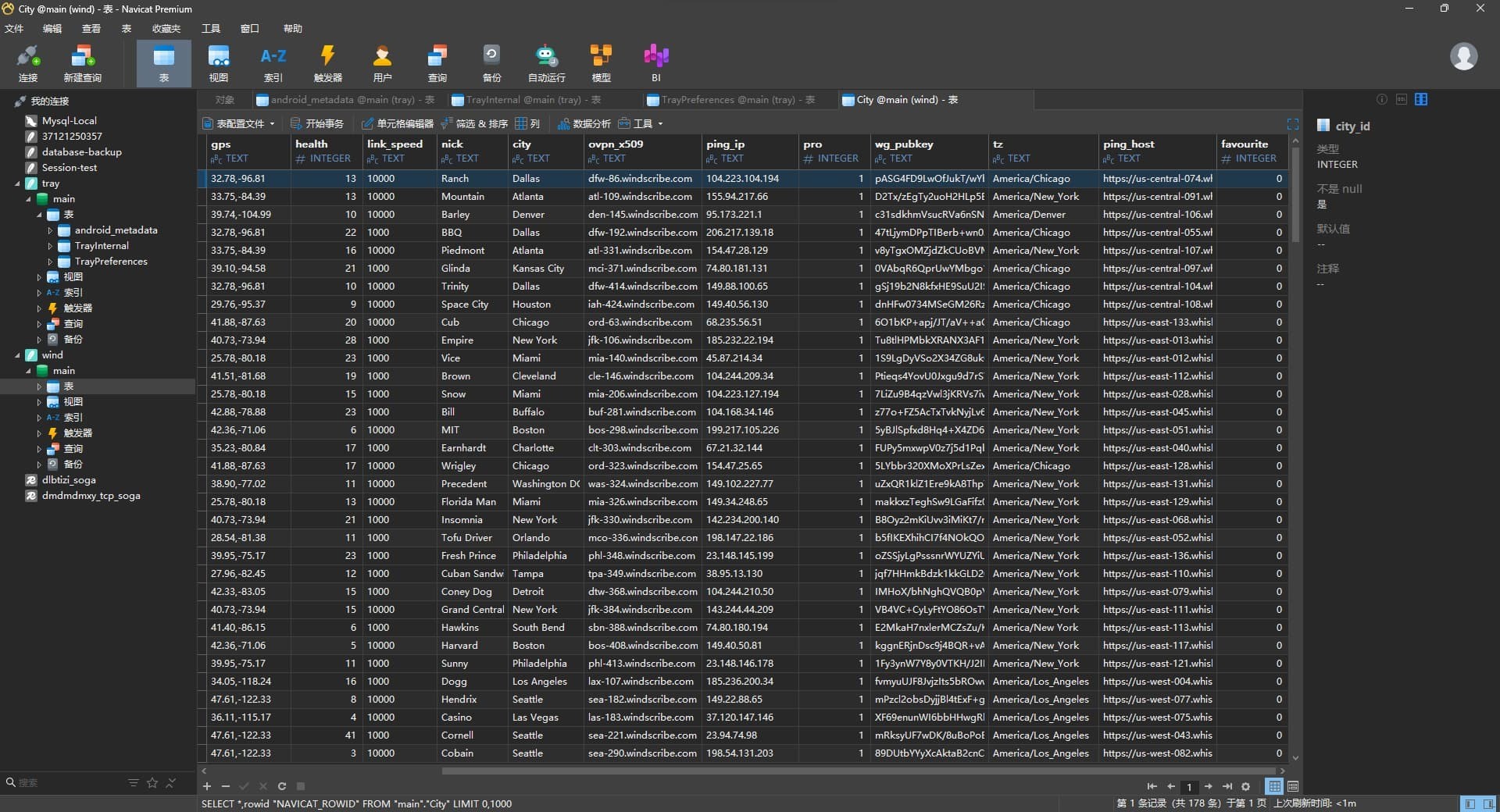Click the 筛选 & 排序 button

pyautogui.click(x=474, y=124)
